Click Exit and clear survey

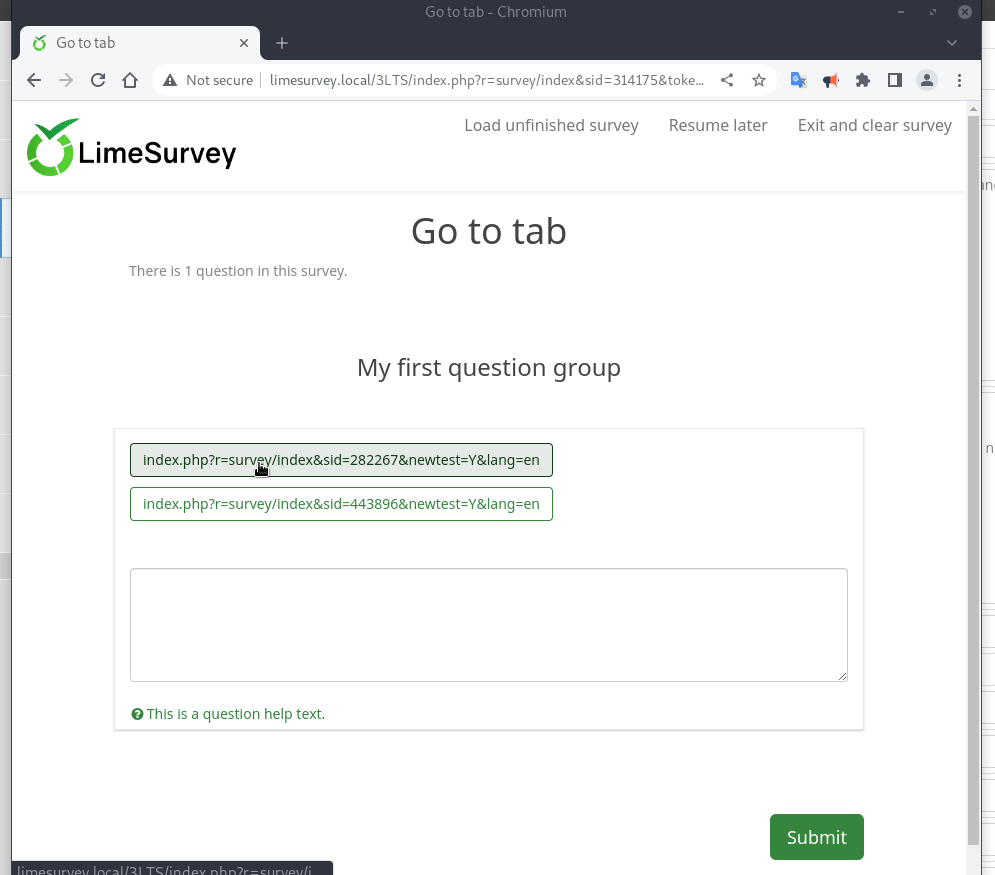(874, 125)
